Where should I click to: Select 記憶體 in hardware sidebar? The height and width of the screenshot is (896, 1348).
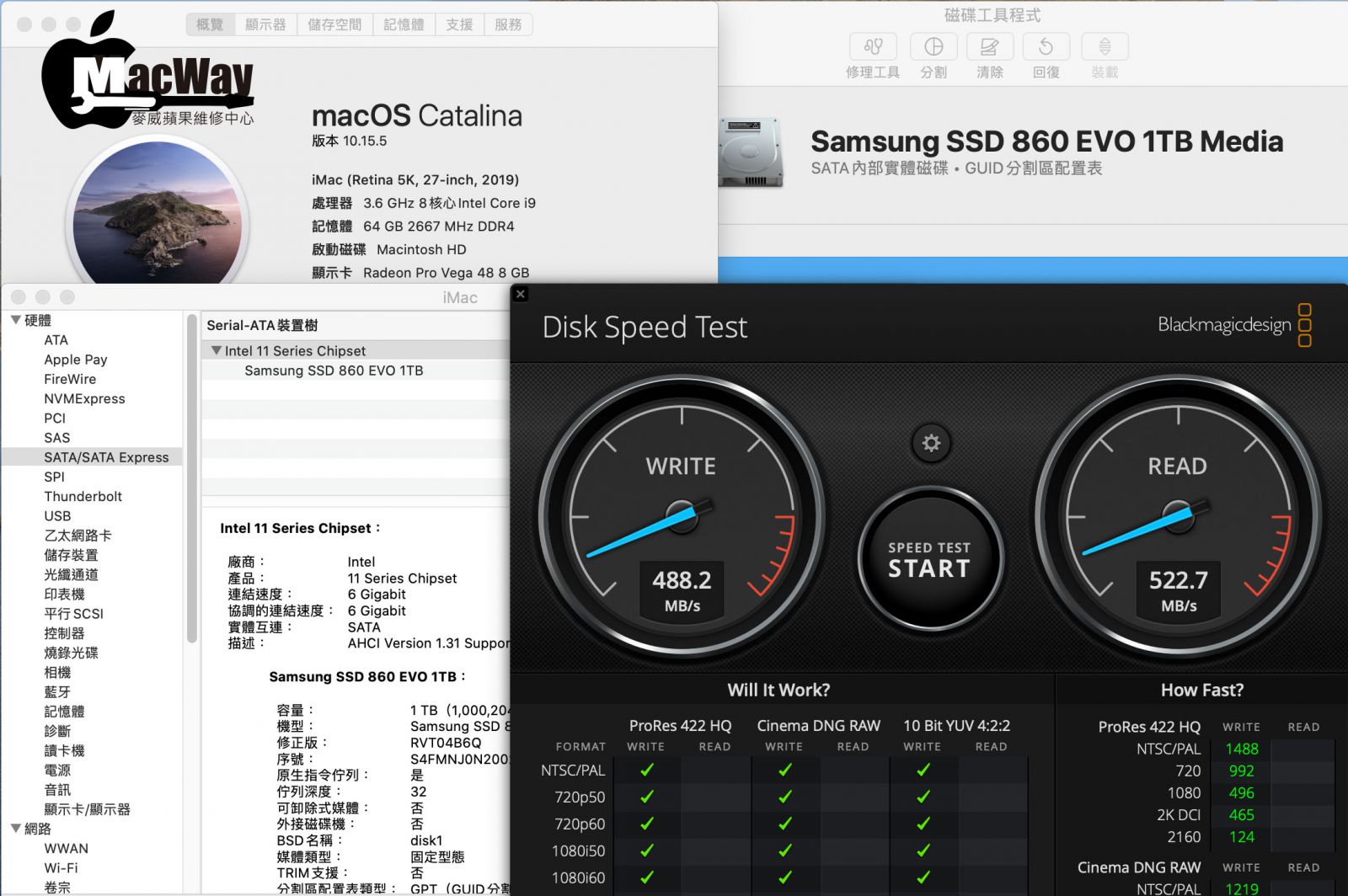[64, 712]
